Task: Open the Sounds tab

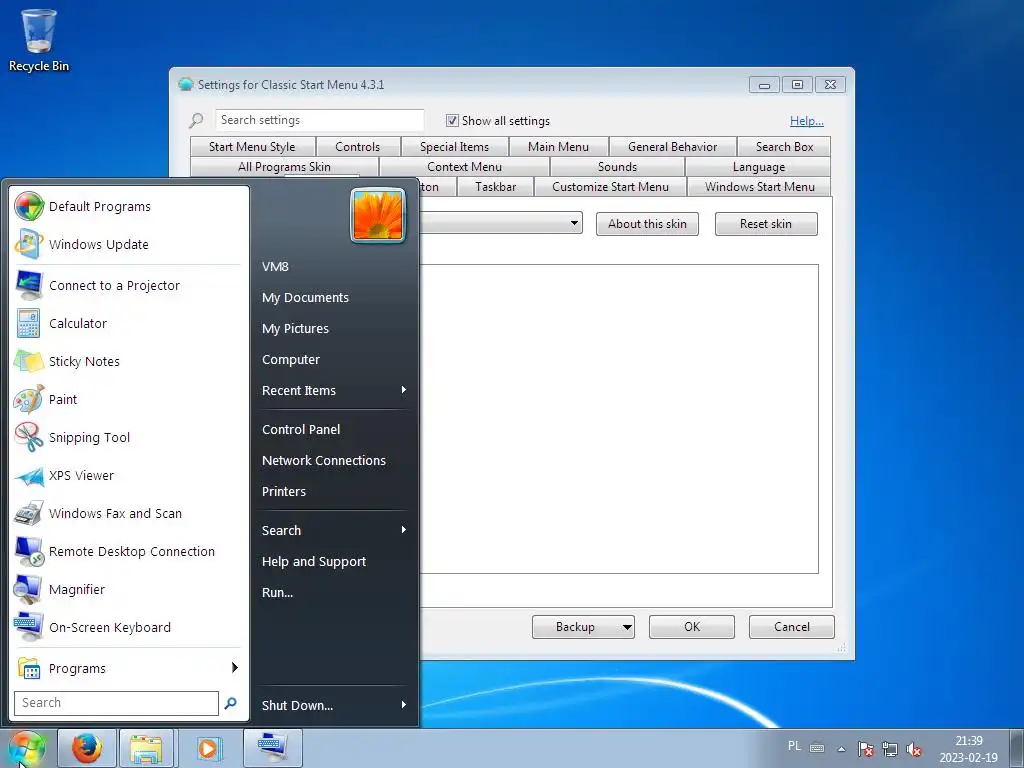Action: 617,167
